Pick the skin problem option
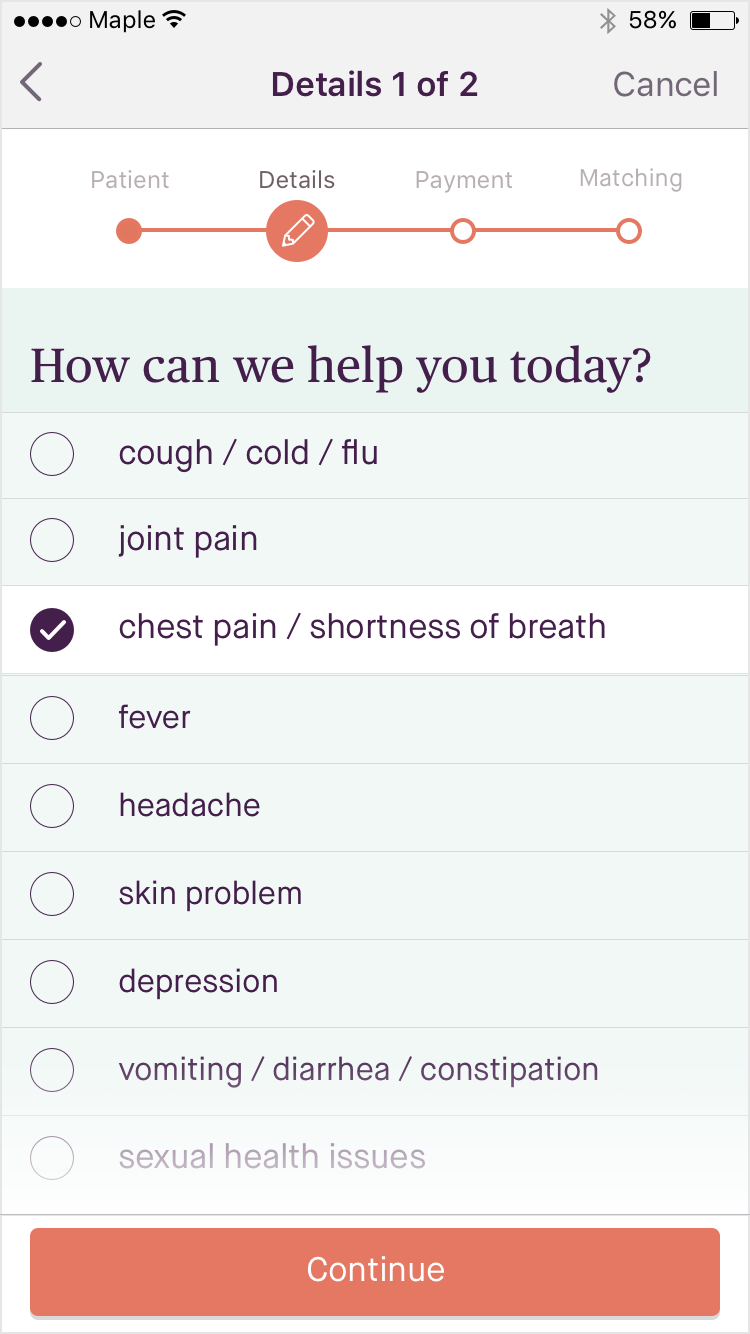Image resolution: width=750 pixels, height=1334 pixels. coord(52,893)
